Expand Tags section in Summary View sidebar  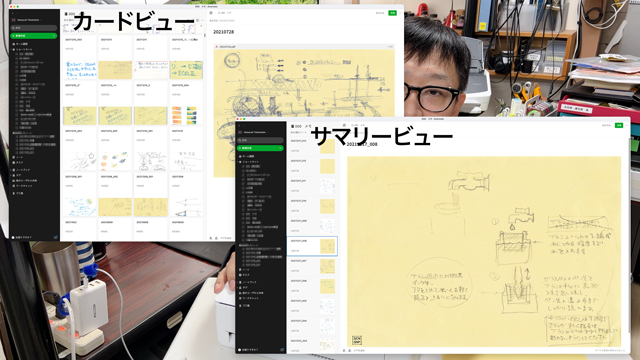[238, 287]
